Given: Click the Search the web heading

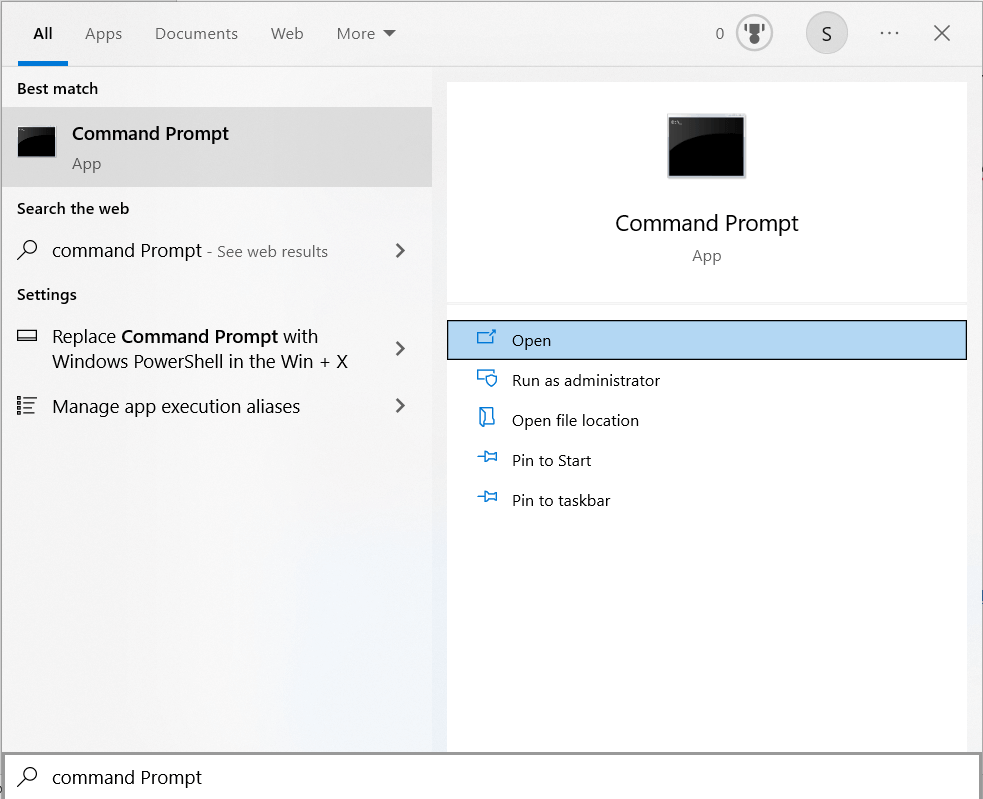Looking at the screenshot, I should pos(73,209).
